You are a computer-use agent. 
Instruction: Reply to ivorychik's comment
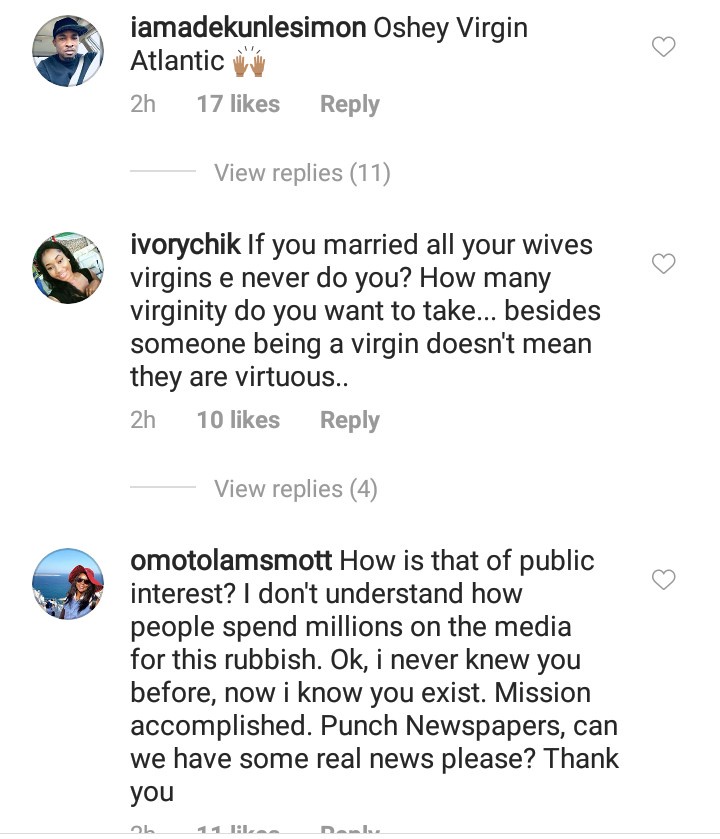click(x=349, y=420)
